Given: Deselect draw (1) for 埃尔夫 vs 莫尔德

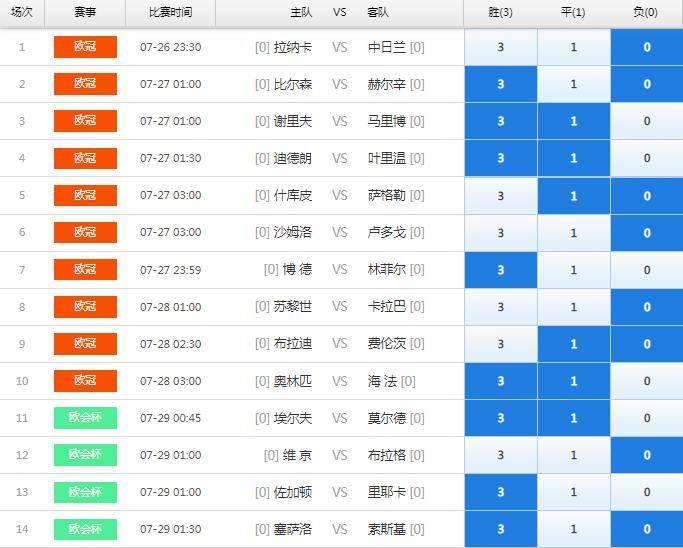Looking at the screenshot, I should pyautogui.click(x=574, y=418).
